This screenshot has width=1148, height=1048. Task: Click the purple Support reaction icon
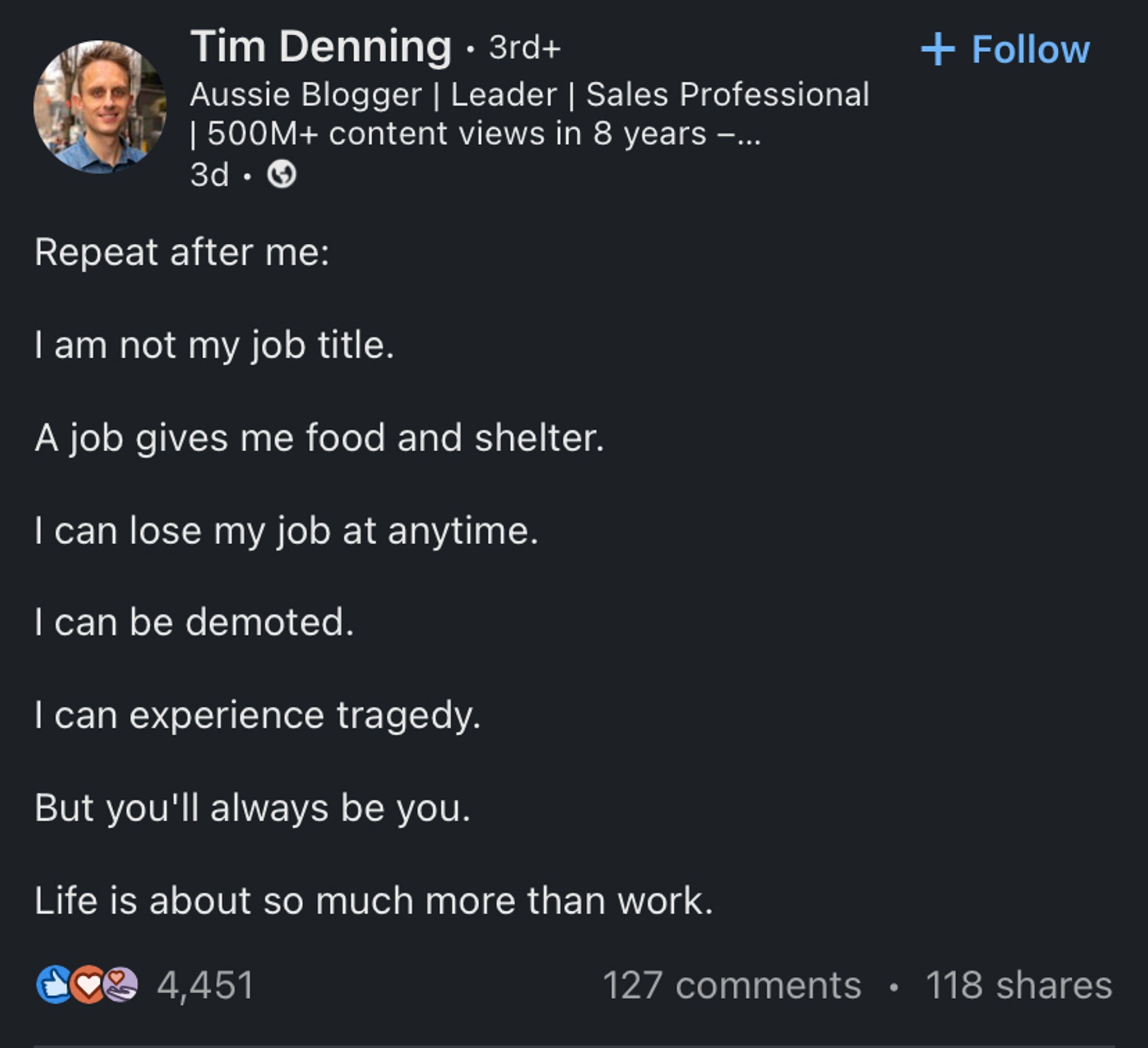tap(121, 985)
